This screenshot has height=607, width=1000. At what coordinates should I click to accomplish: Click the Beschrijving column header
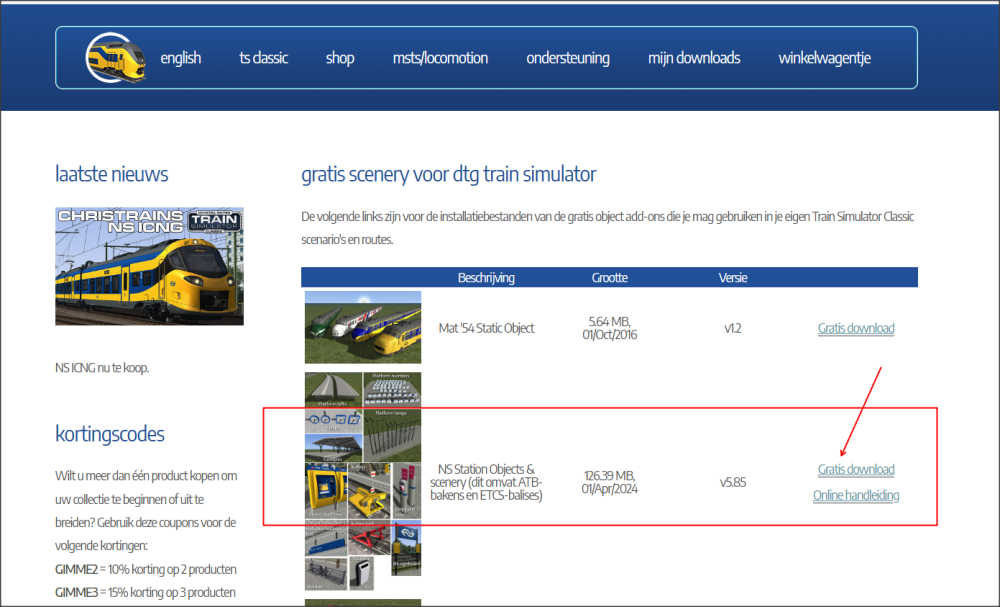coord(486,277)
